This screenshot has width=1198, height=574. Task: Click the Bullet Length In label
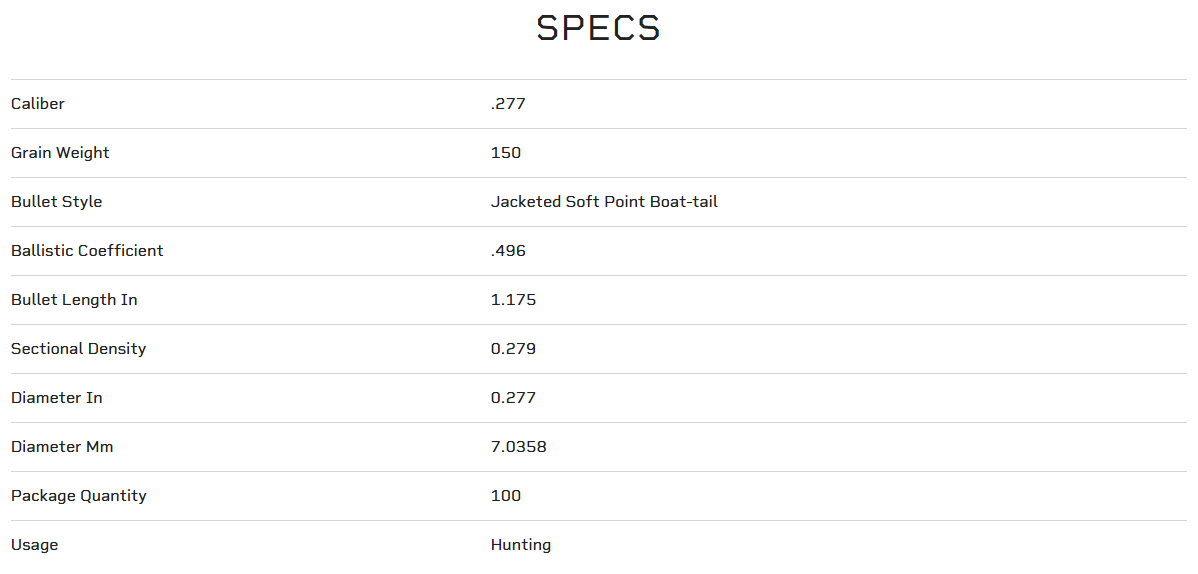click(74, 300)
